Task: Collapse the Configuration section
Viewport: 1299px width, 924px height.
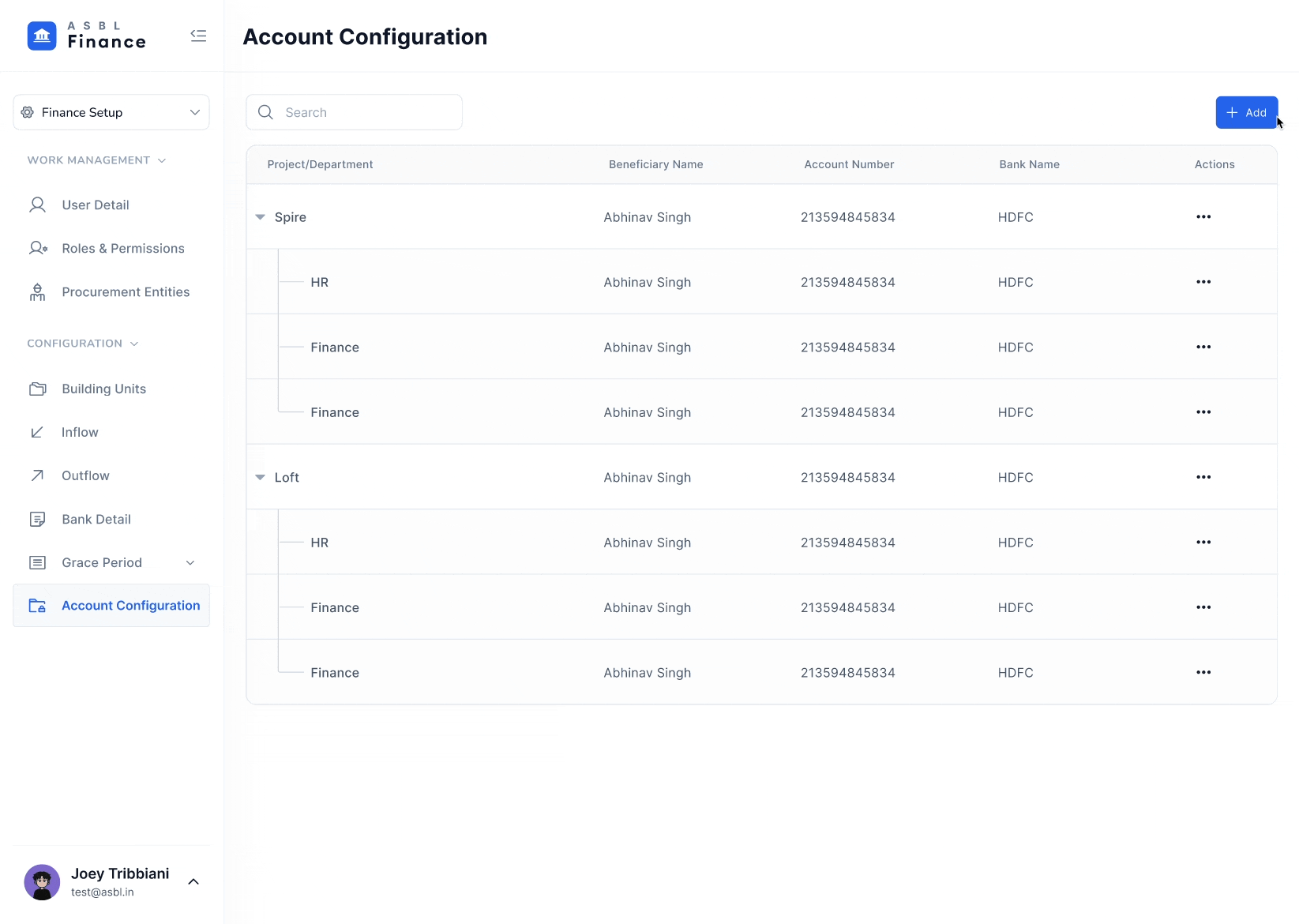Action: [134, 344]
